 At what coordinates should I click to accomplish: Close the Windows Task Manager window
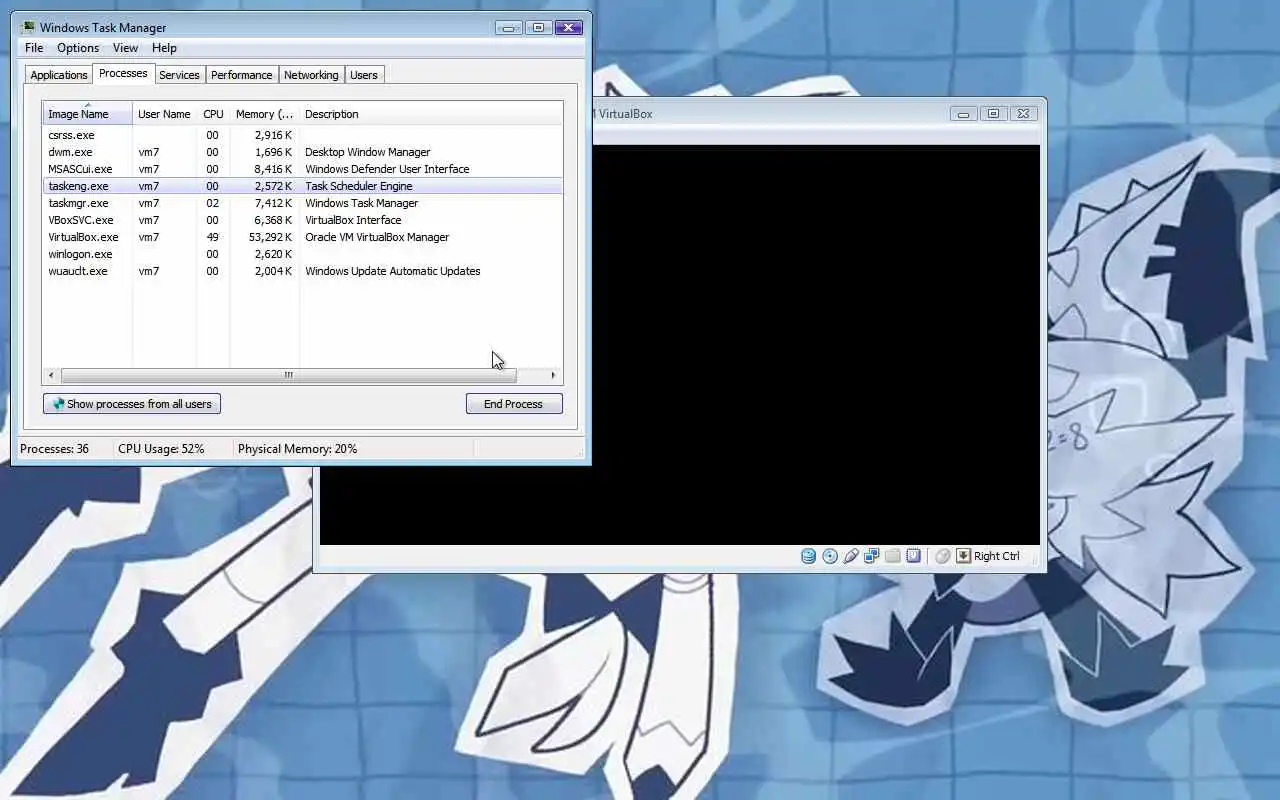568,28
